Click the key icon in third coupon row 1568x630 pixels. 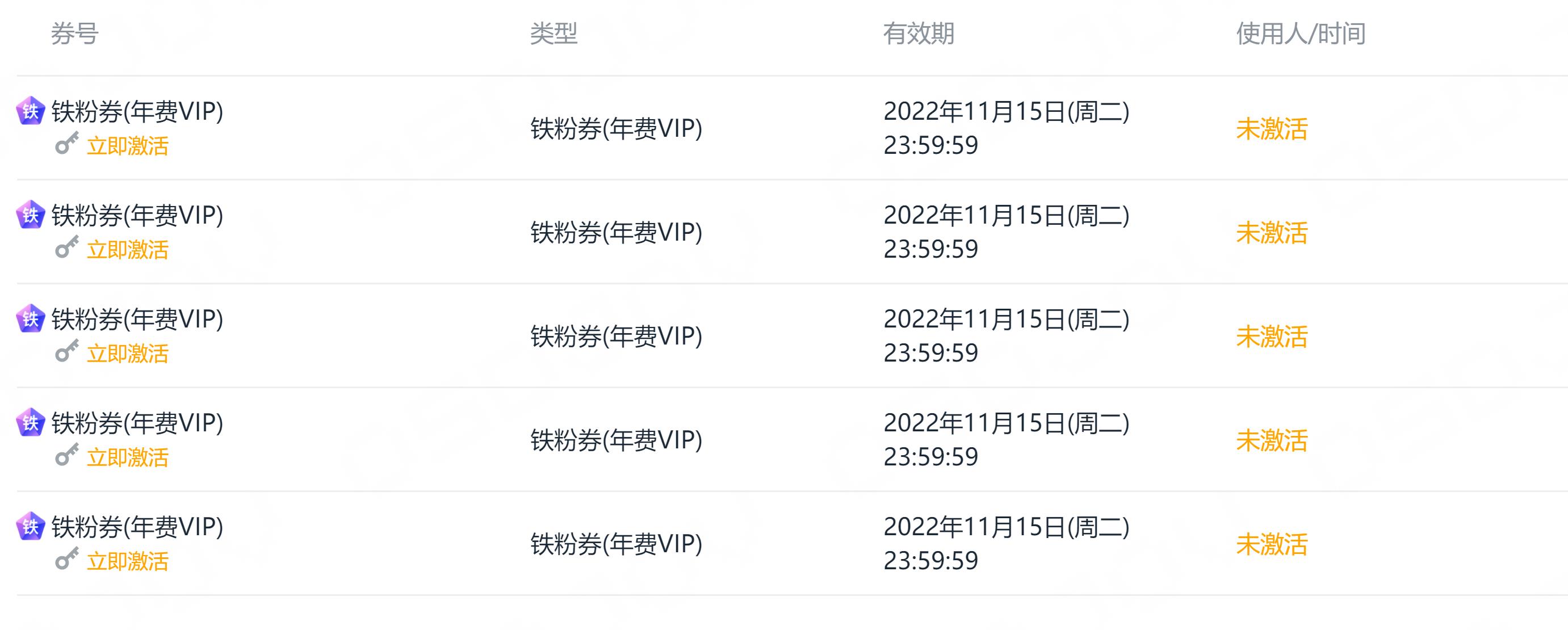(67, 351)
